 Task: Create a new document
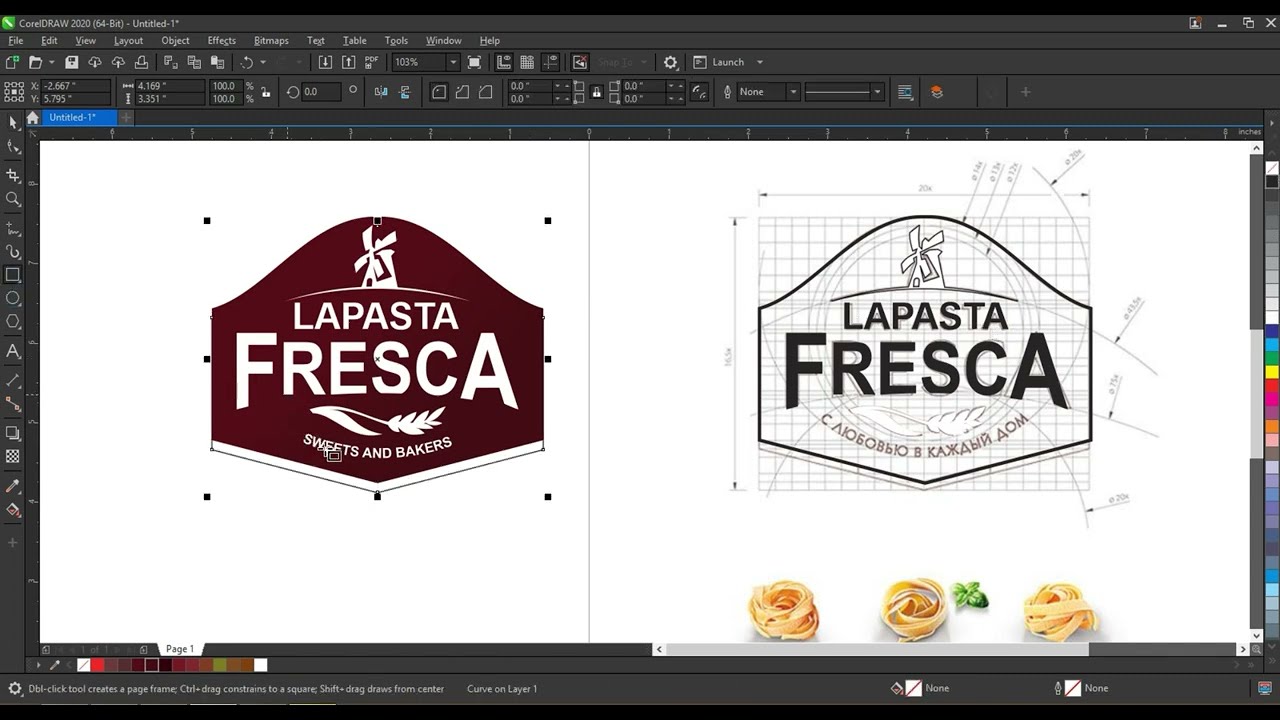(x=13, y=62)
